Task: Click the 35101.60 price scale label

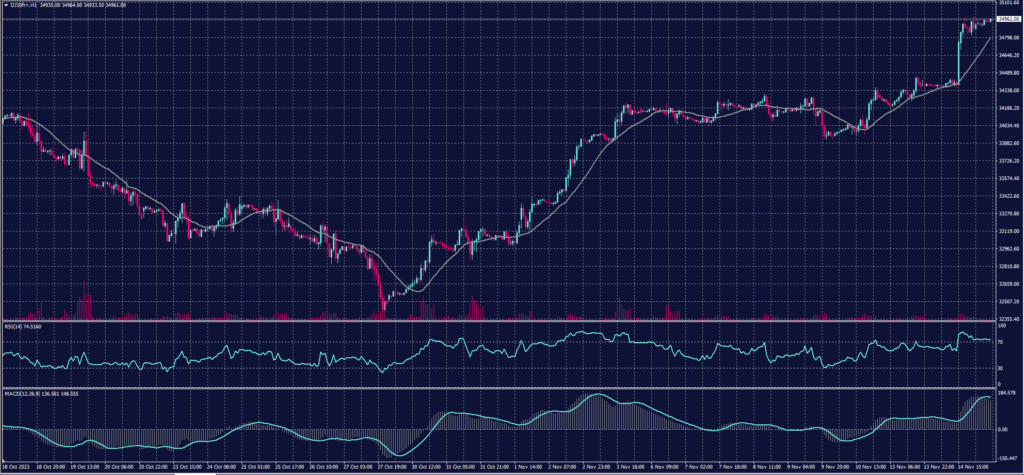Action: [x=1007, y=4]
